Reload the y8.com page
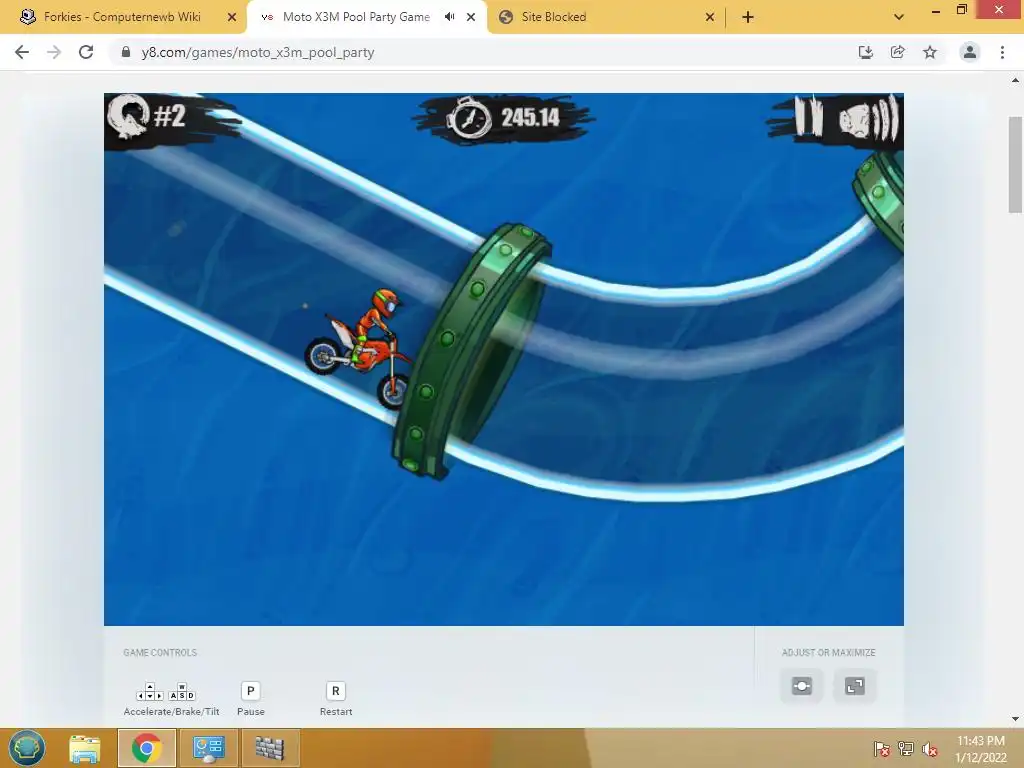 [86, 52]
